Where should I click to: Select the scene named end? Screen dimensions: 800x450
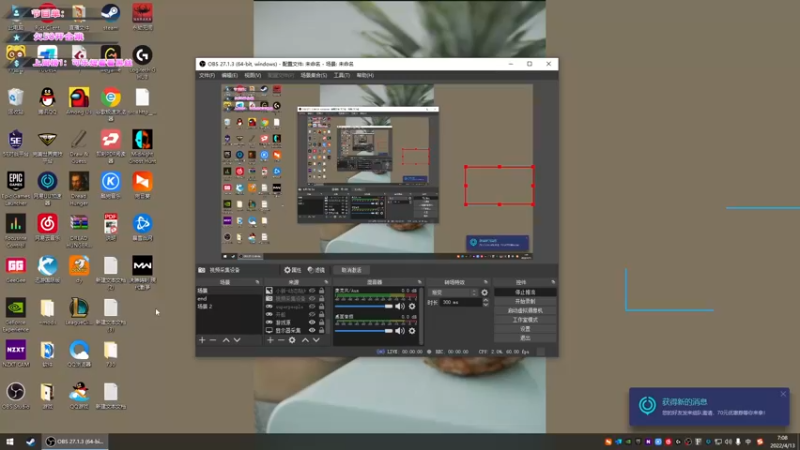pos(229,298)
